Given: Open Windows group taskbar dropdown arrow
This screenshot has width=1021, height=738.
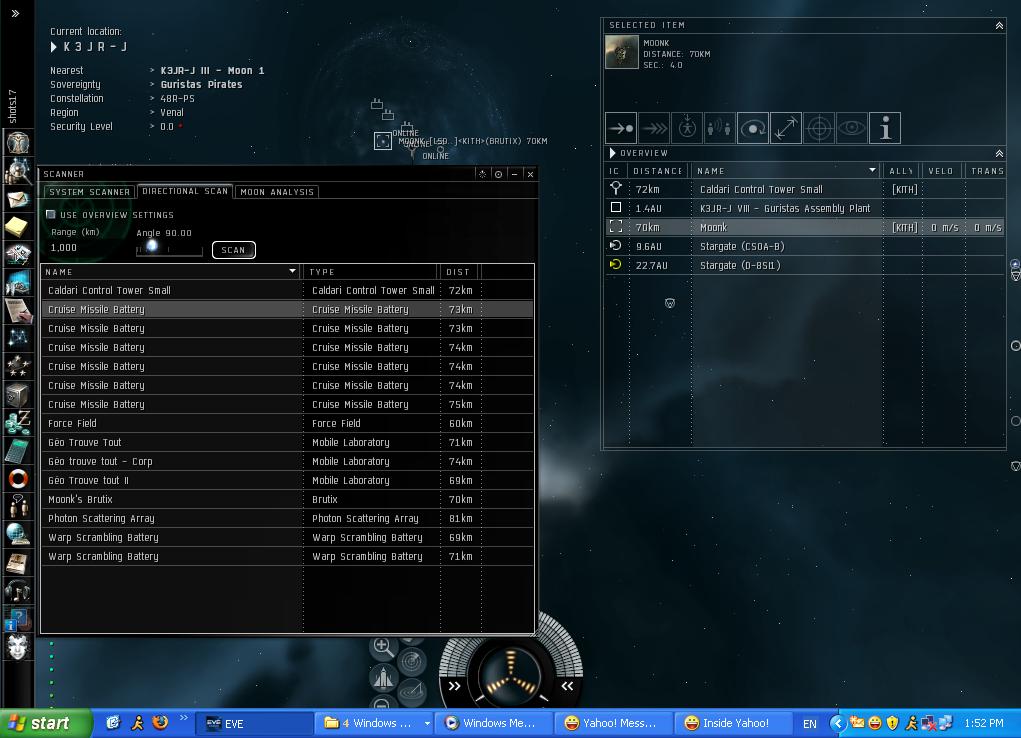Looking at the screenshot, I should pyautogui.click(x=427, y=723).
